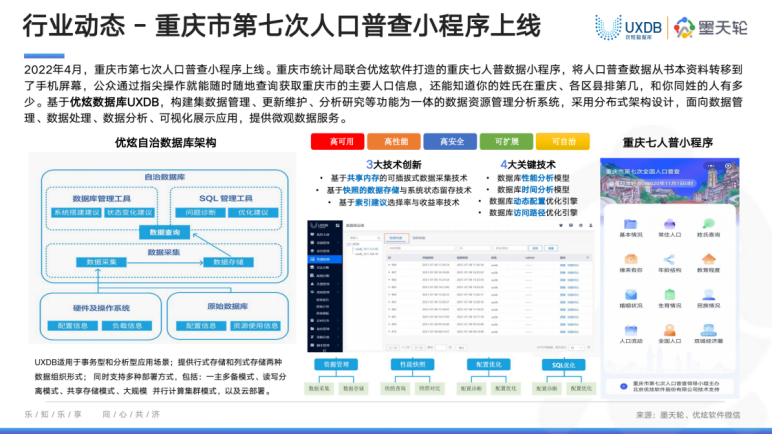Select the blue 数据采集 box
This screenshot has width=772, height=434.
(x=101, y=262)
